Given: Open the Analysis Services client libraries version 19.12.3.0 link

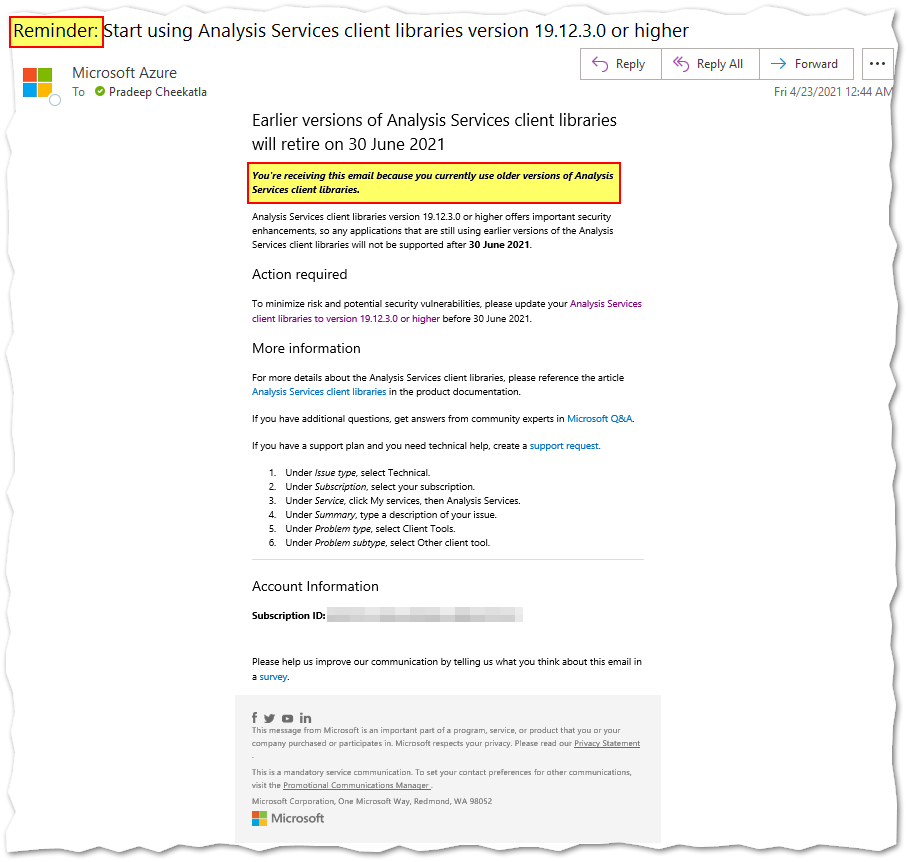Looking at the screenshot, I should point(446,311).
